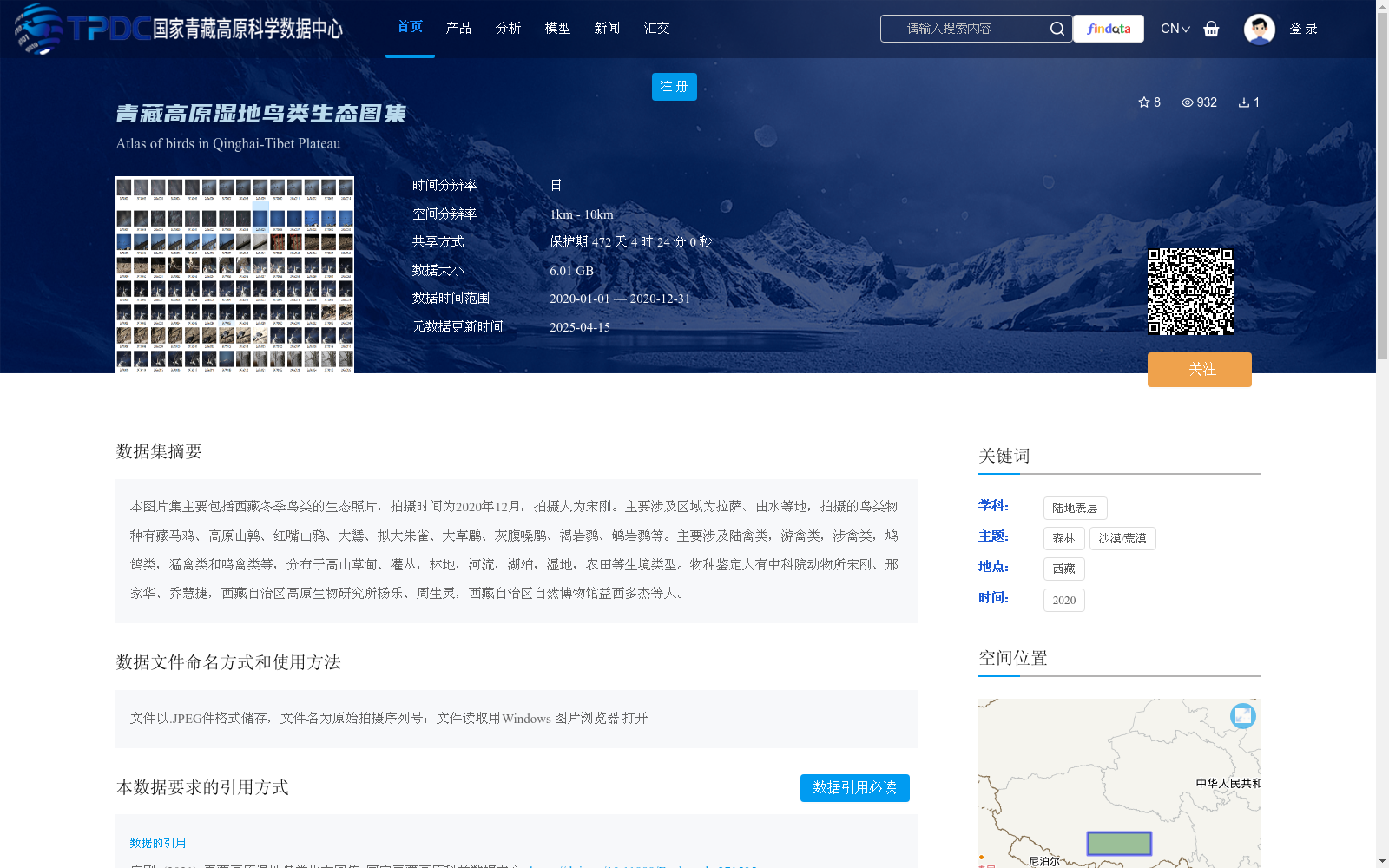Image resolution: width=1389 pixels, height=868 pixels.
Task: Expand the map with fullscreen icon
Action: point(1242,715)
